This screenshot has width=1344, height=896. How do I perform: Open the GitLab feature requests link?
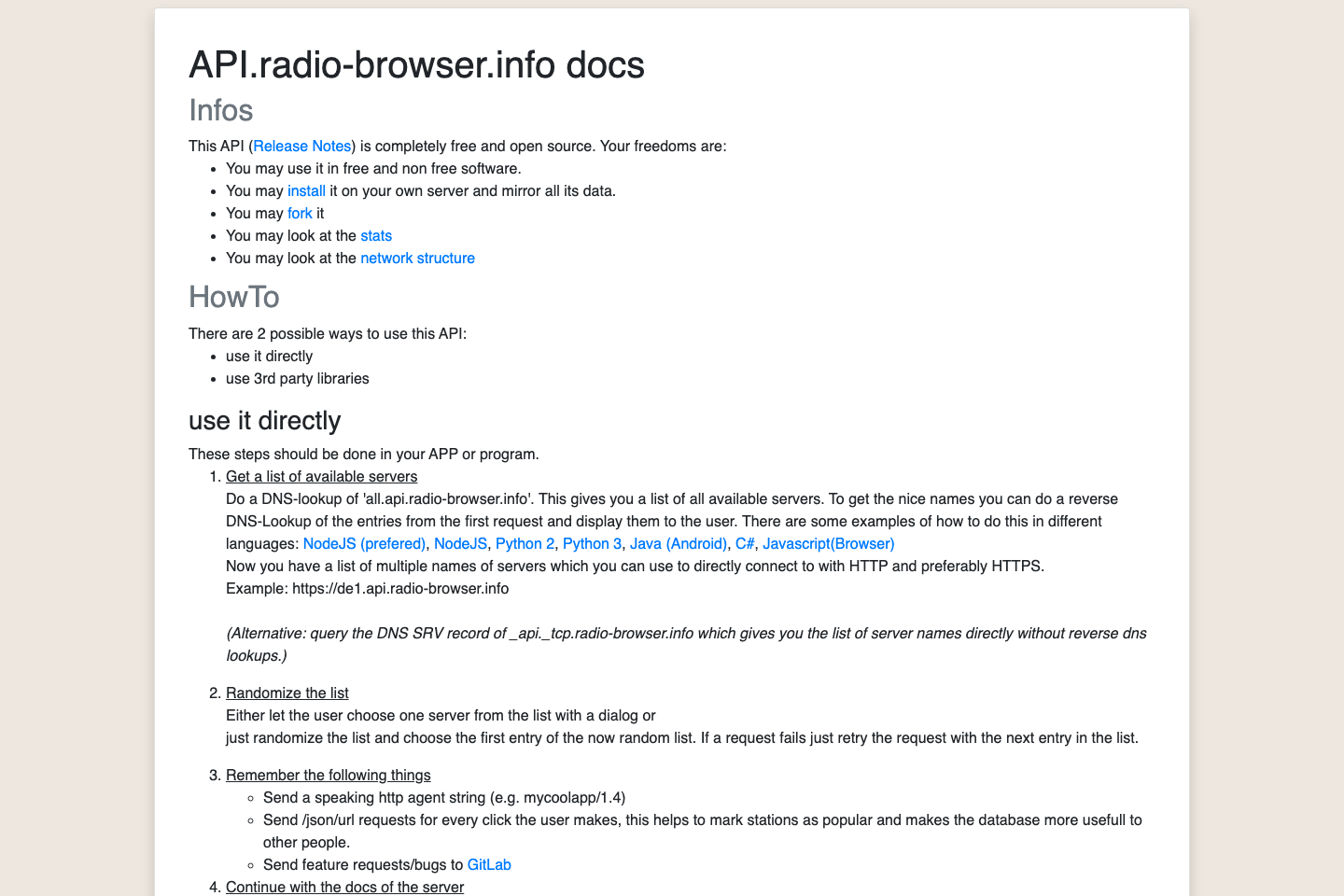[489, 864]
